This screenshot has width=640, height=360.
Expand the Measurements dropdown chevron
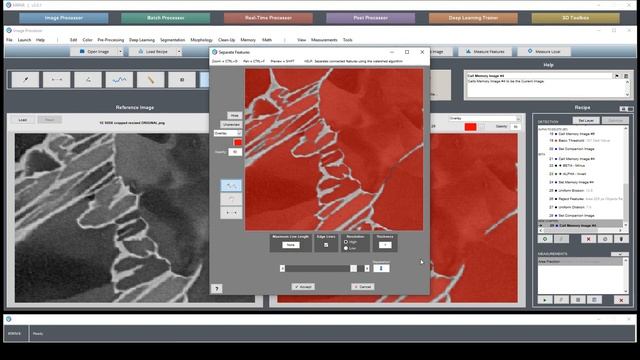pos(620,254)
